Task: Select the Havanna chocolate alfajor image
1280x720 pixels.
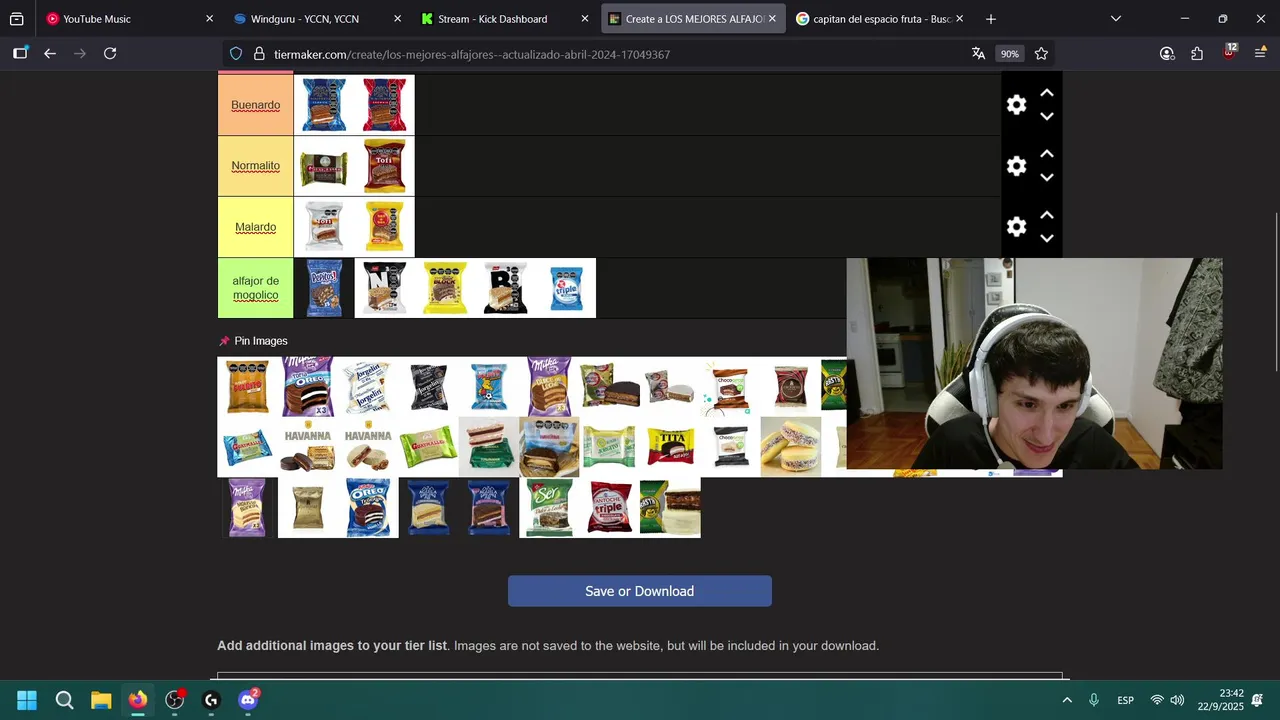Action: [308, 447]
